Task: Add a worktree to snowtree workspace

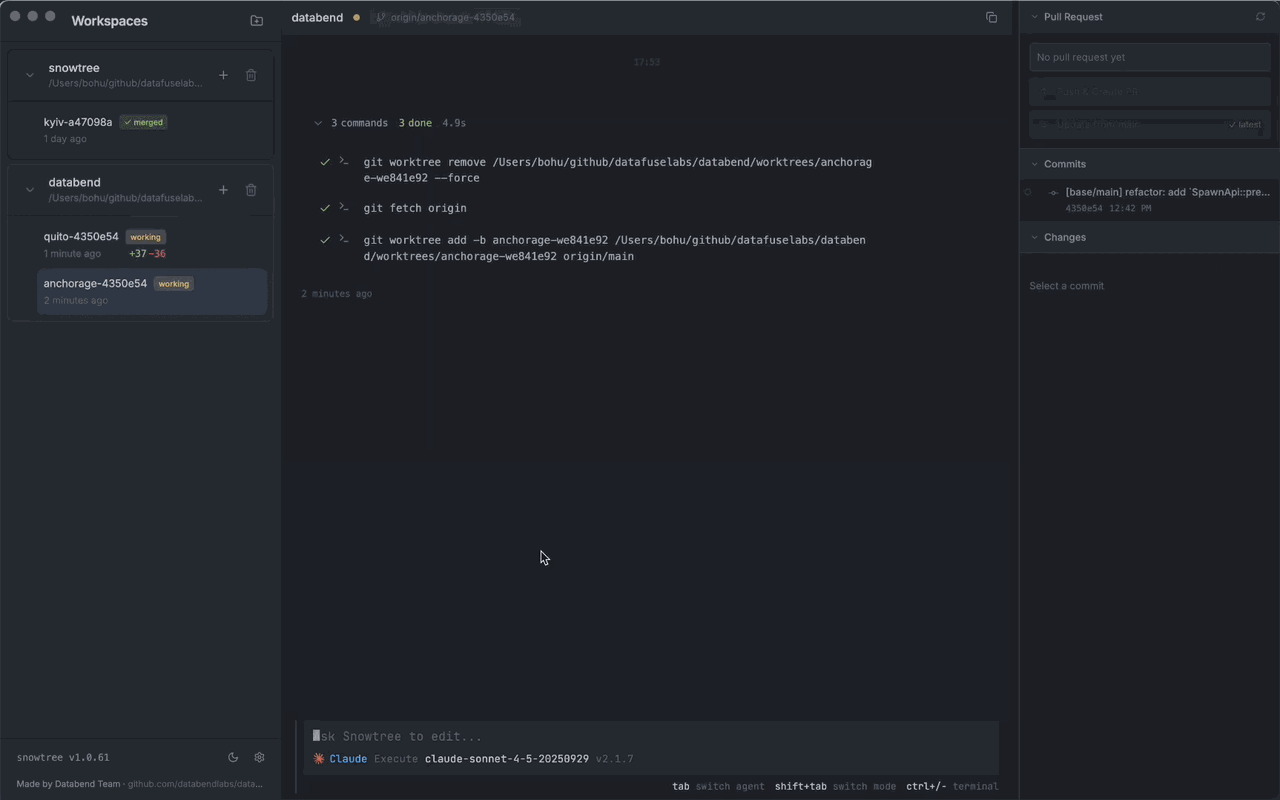Action: tap(223, 74)
